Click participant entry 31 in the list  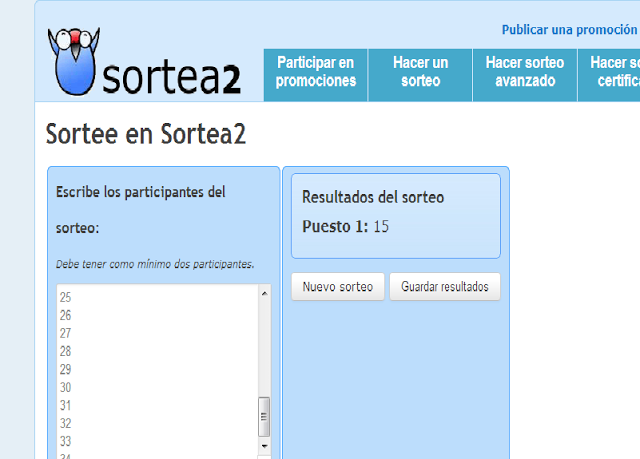tap(65, 405)
